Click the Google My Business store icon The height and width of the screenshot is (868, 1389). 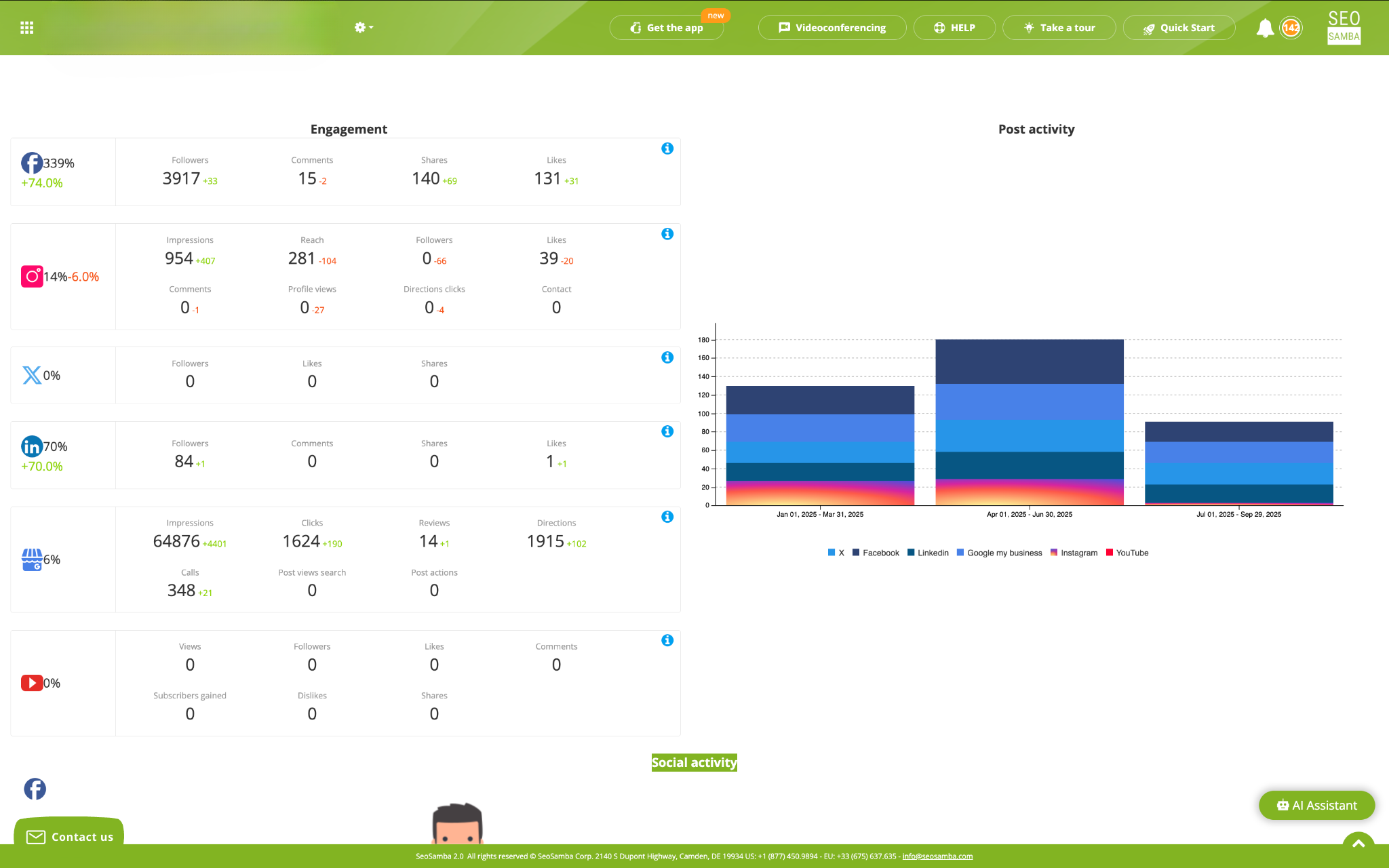click(x=32, y=559)
